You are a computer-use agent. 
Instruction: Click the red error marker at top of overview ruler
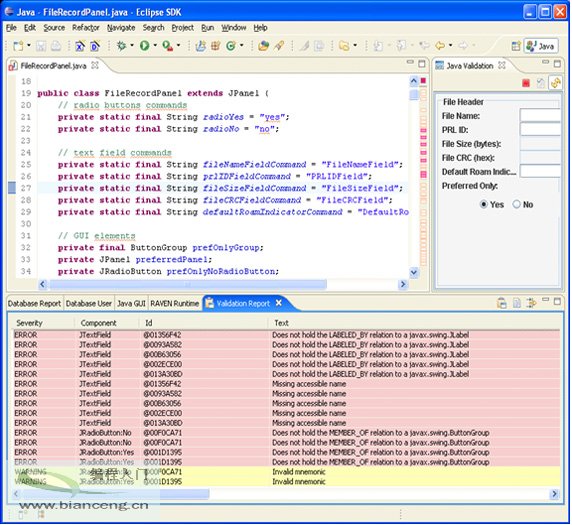(423, 81)
